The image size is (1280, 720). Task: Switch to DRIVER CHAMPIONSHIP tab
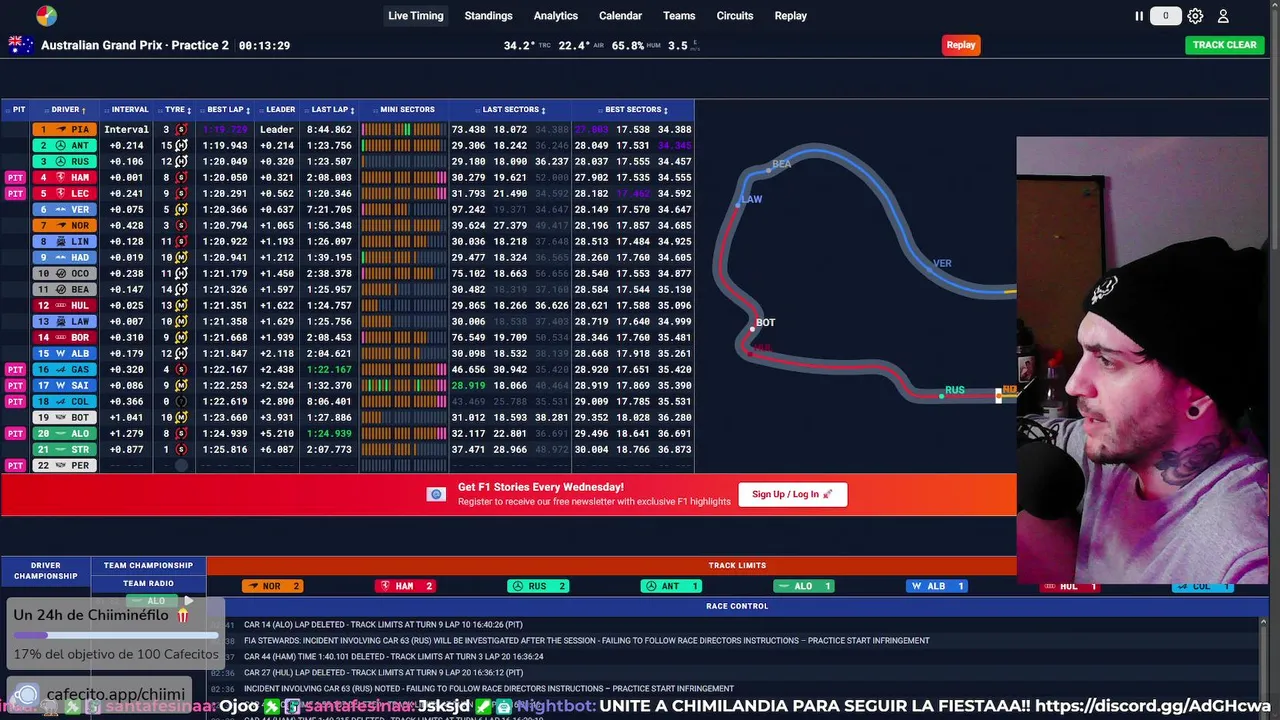(x=46, y=571)
